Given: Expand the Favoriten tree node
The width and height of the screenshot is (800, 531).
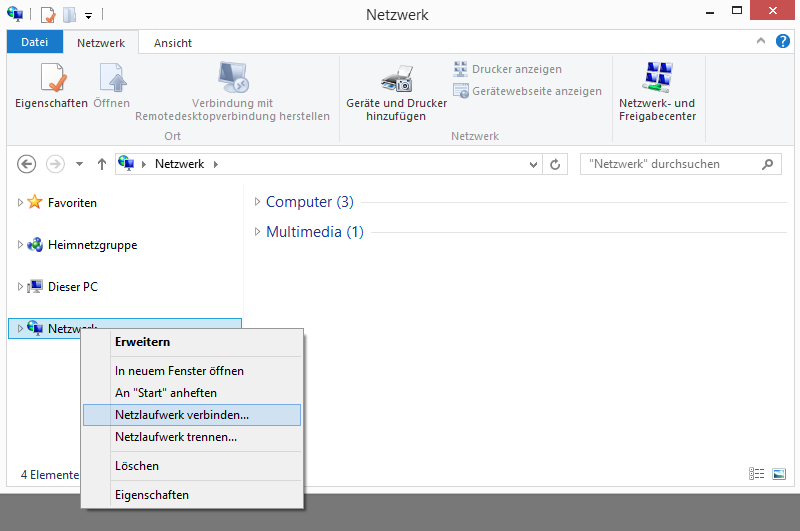Looking at the screenshot, I should click(20, 203).
